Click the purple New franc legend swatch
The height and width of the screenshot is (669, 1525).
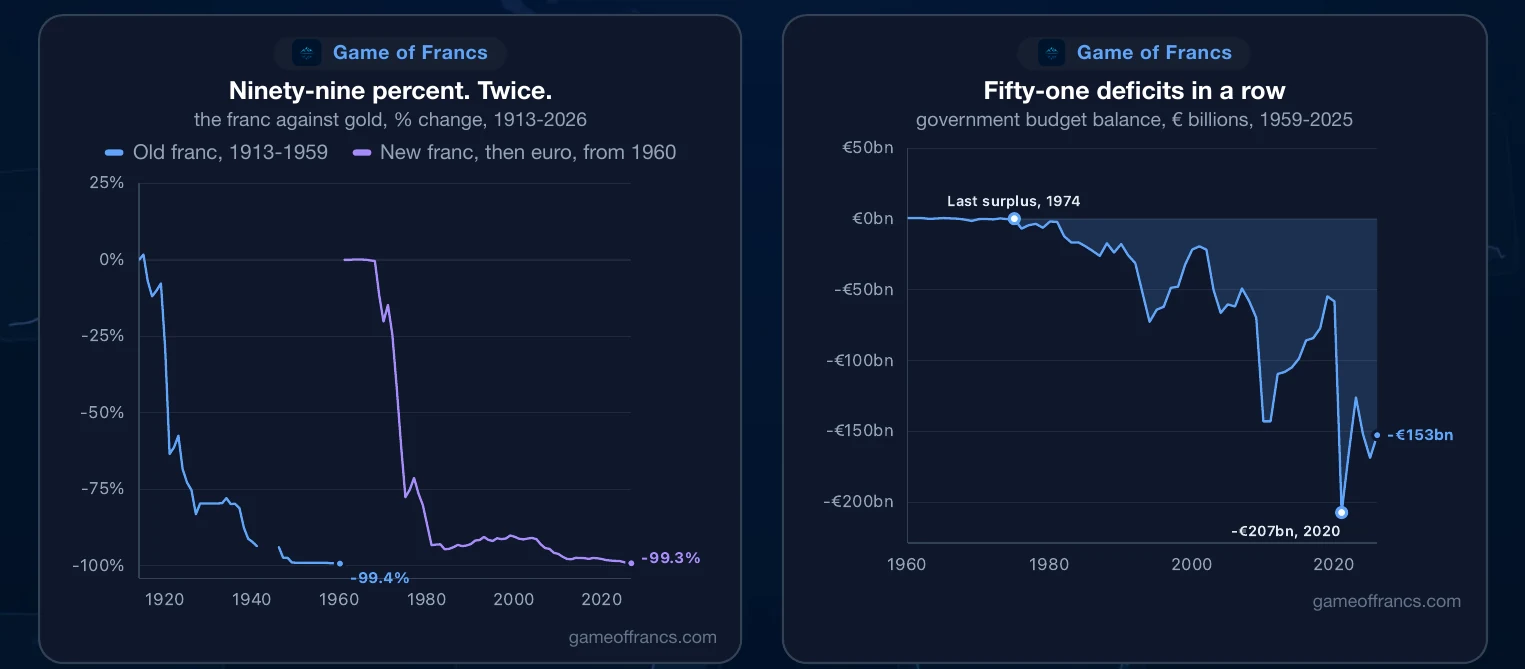tap(363, 153)
